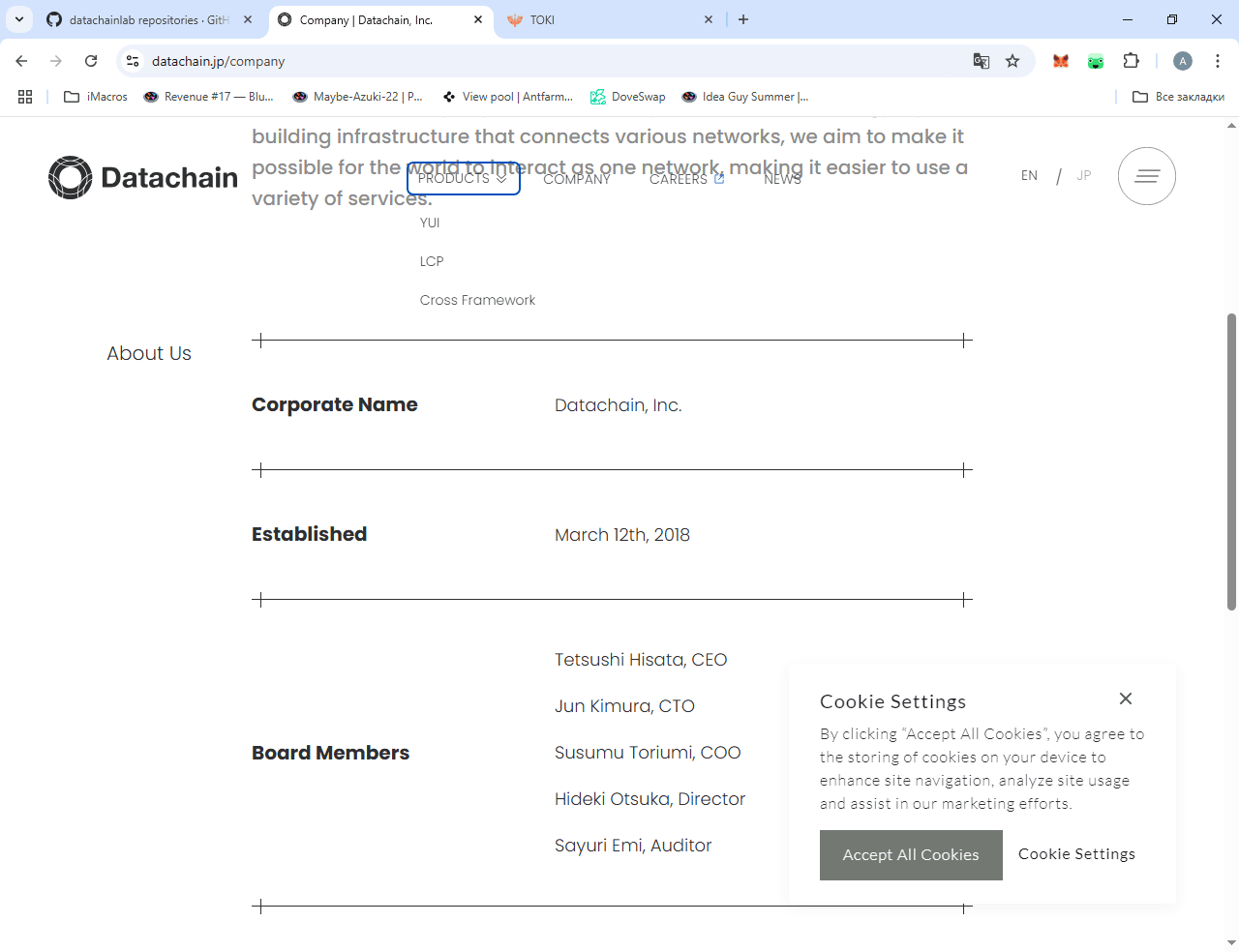Open the Chrome profile avatar
Screen dimensions: 1239x952
coord(1183,61)
